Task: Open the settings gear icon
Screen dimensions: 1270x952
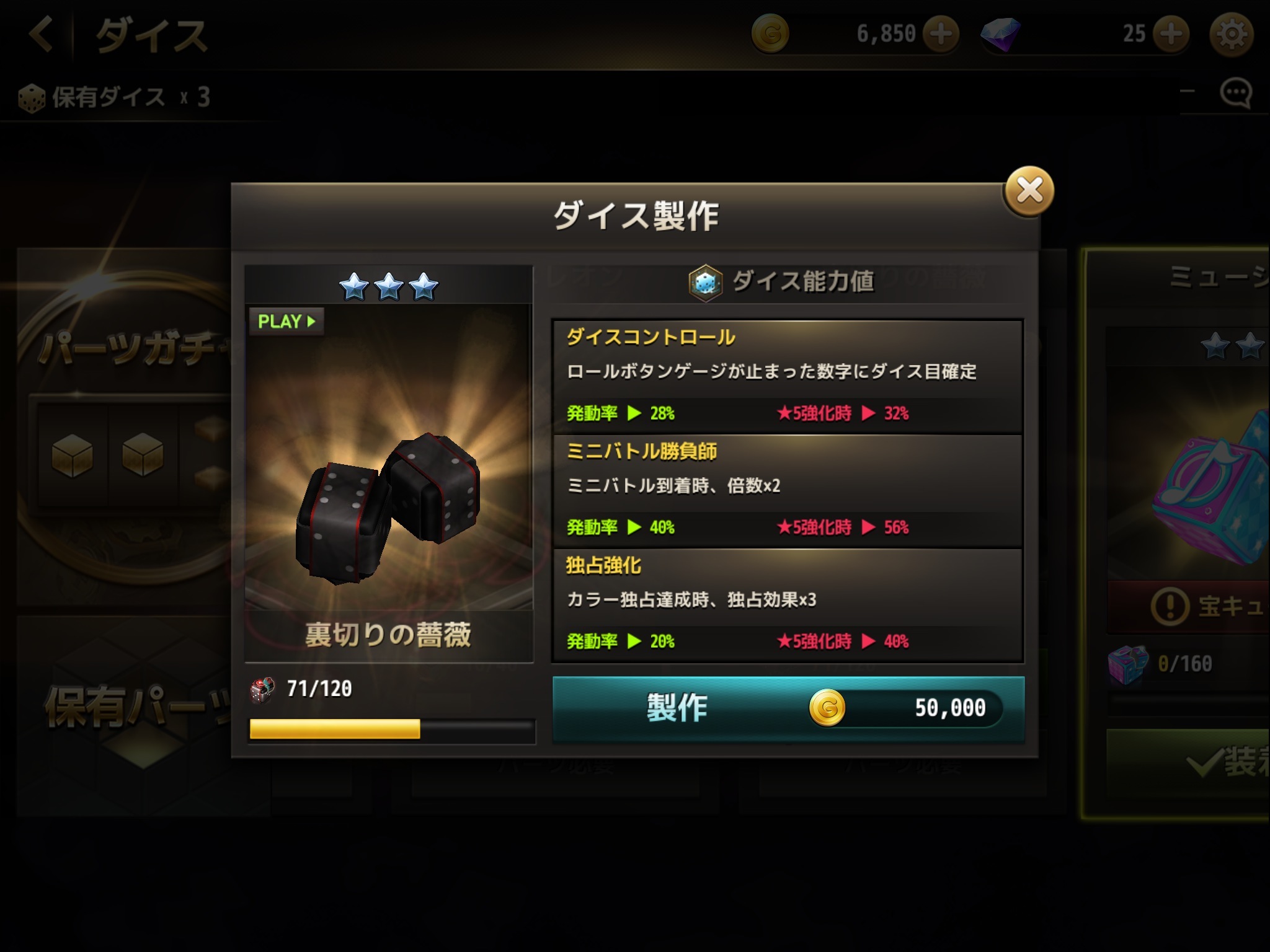Action: pos(1232,34)
